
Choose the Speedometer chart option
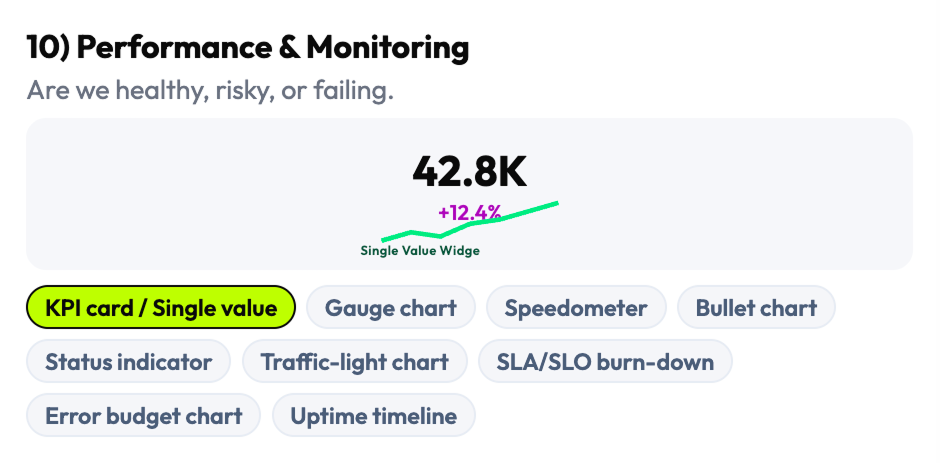pyautogui.click(x=576, y=308)
